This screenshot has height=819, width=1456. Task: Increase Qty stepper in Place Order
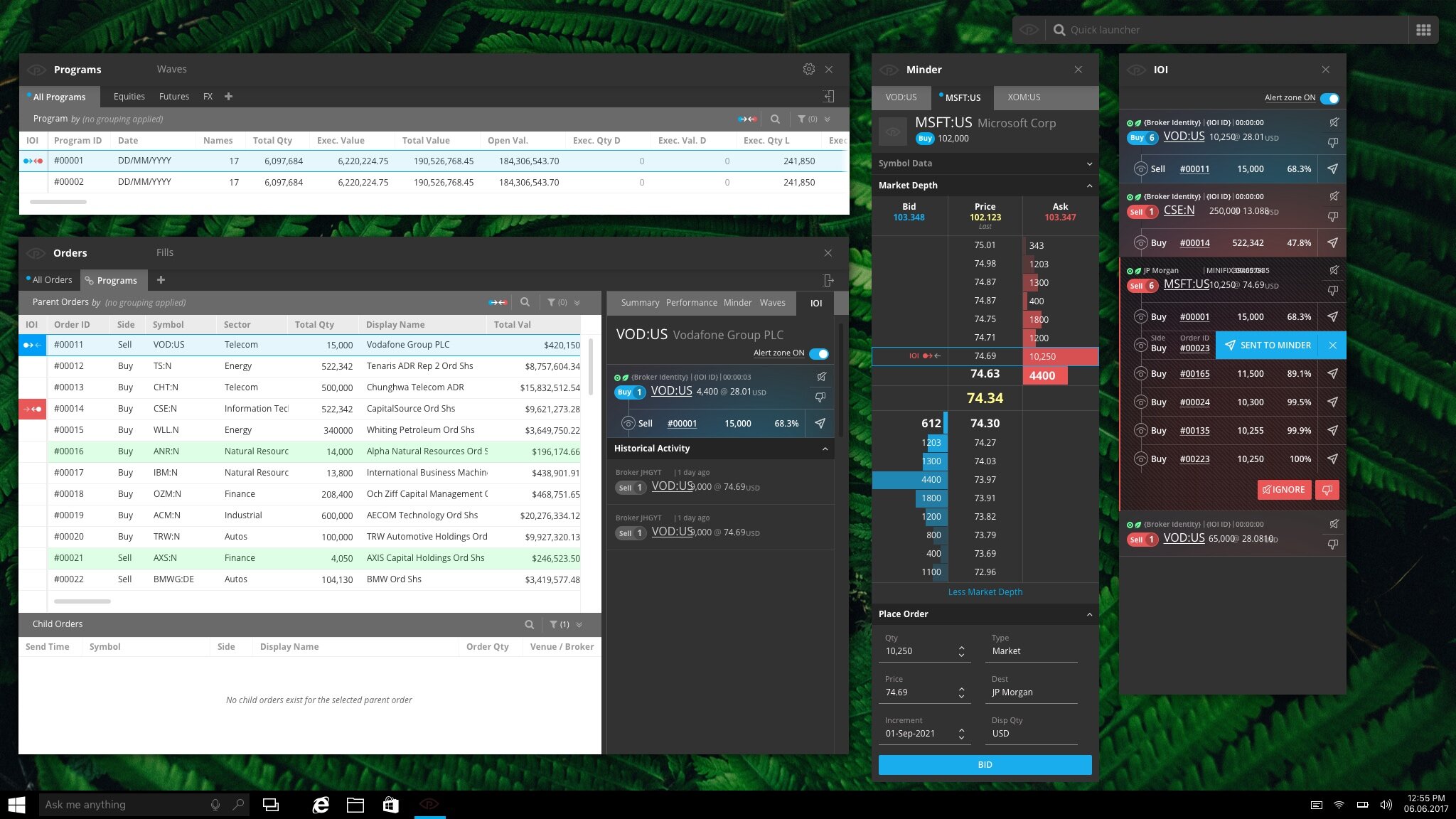(x=961, y=647)
